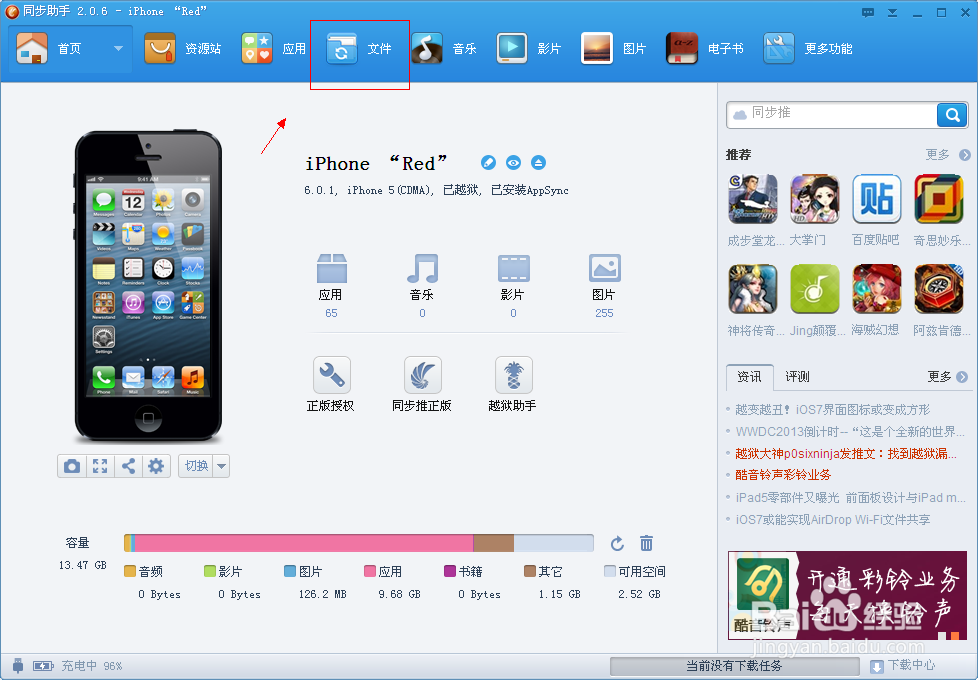Go to the 音乐 music tab in the toolbar
This screenshot has width=978, height=680.
[x=444, y=49]
